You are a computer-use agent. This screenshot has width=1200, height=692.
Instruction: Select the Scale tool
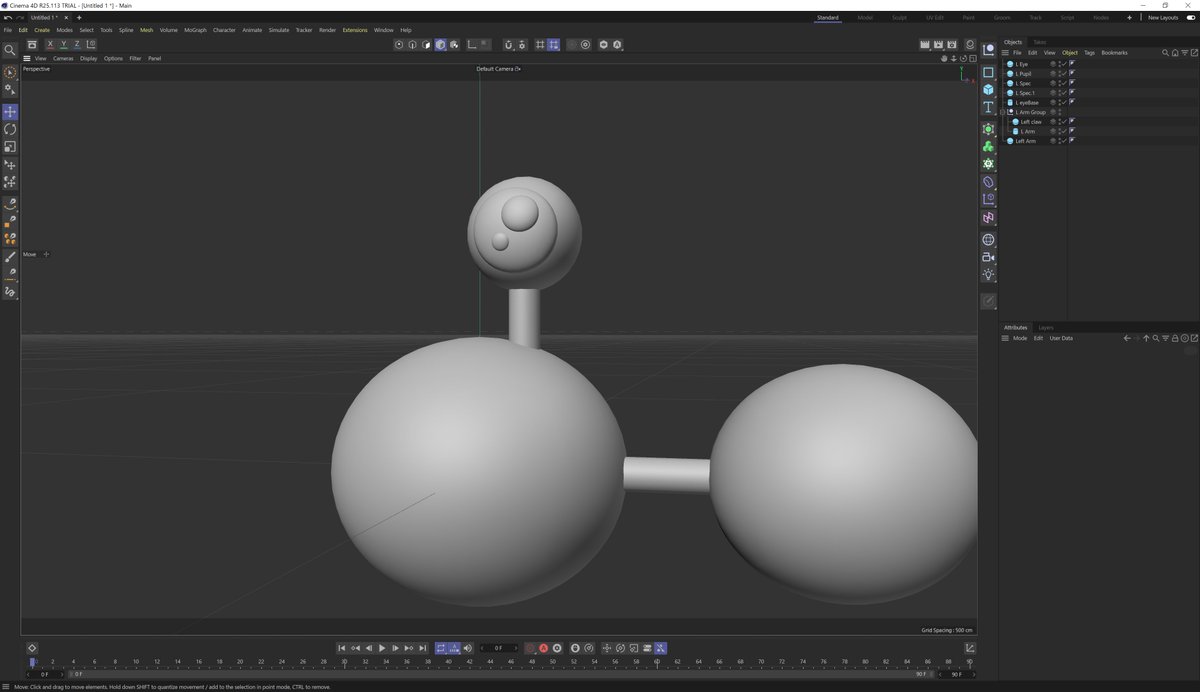click(10, 147)
